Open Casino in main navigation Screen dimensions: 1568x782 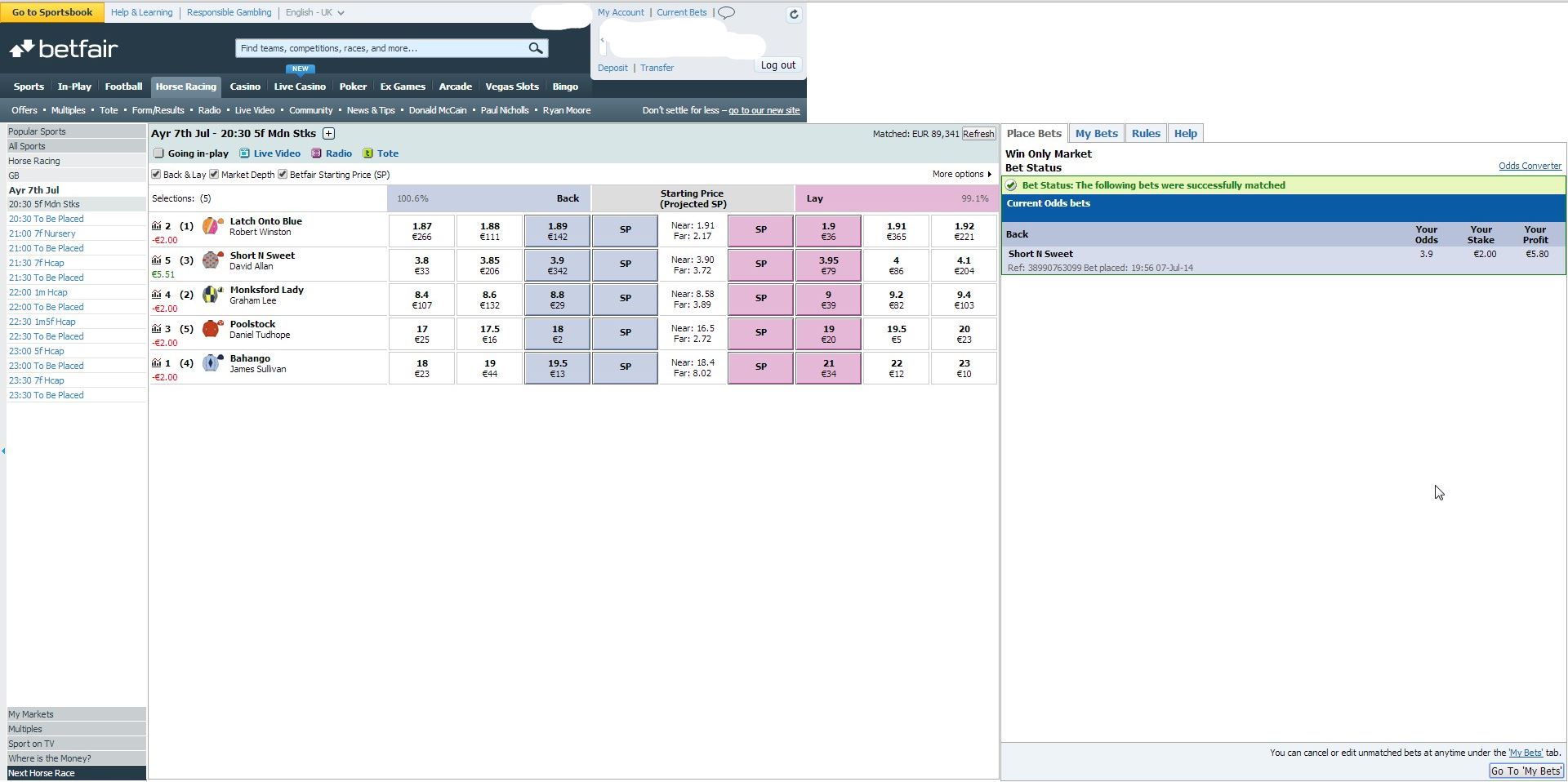(245, 87)
